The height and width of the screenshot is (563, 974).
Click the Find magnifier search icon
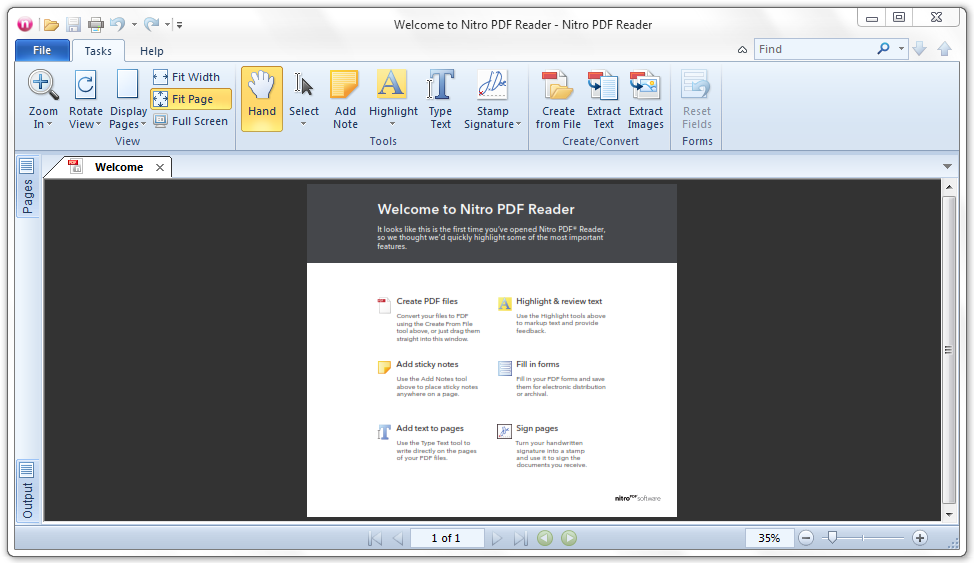point(883,48)
